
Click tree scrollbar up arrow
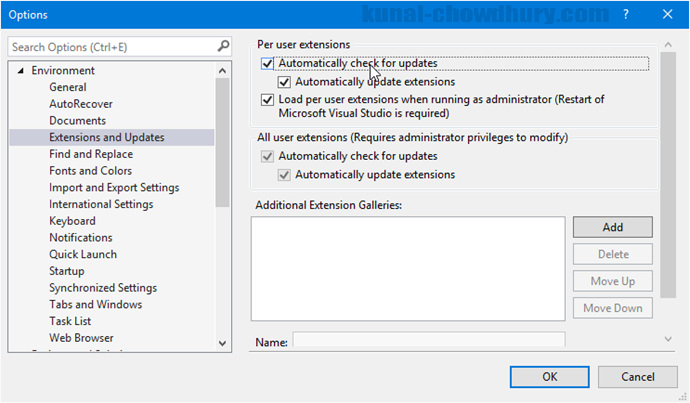pos(223,70)
